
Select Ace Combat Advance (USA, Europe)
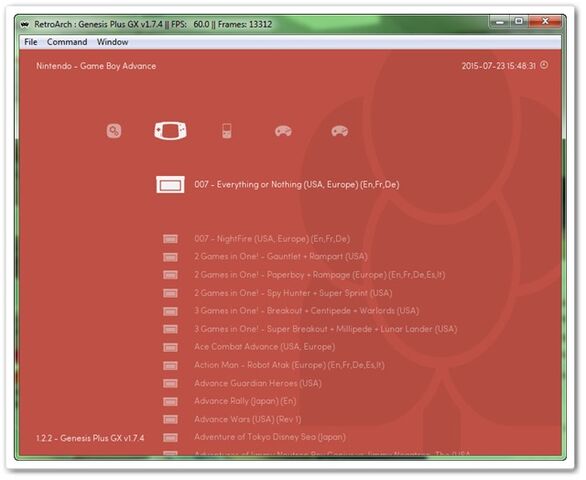264,347
